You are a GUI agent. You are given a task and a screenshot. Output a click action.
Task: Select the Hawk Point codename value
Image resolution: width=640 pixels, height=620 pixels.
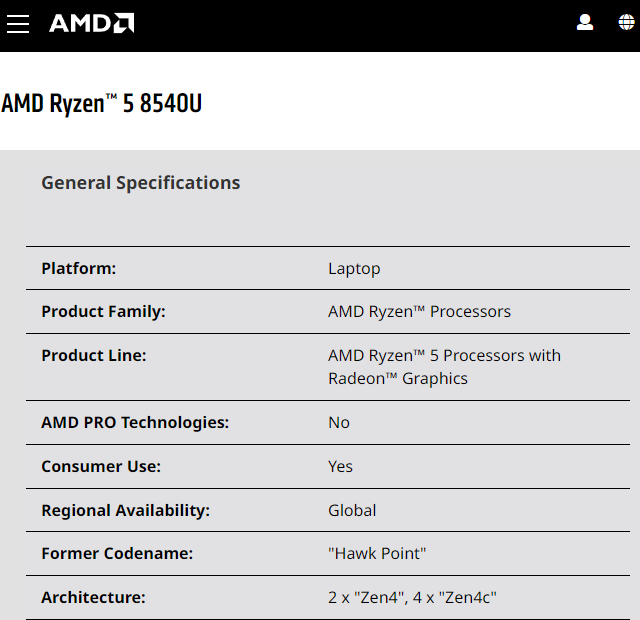377,554
